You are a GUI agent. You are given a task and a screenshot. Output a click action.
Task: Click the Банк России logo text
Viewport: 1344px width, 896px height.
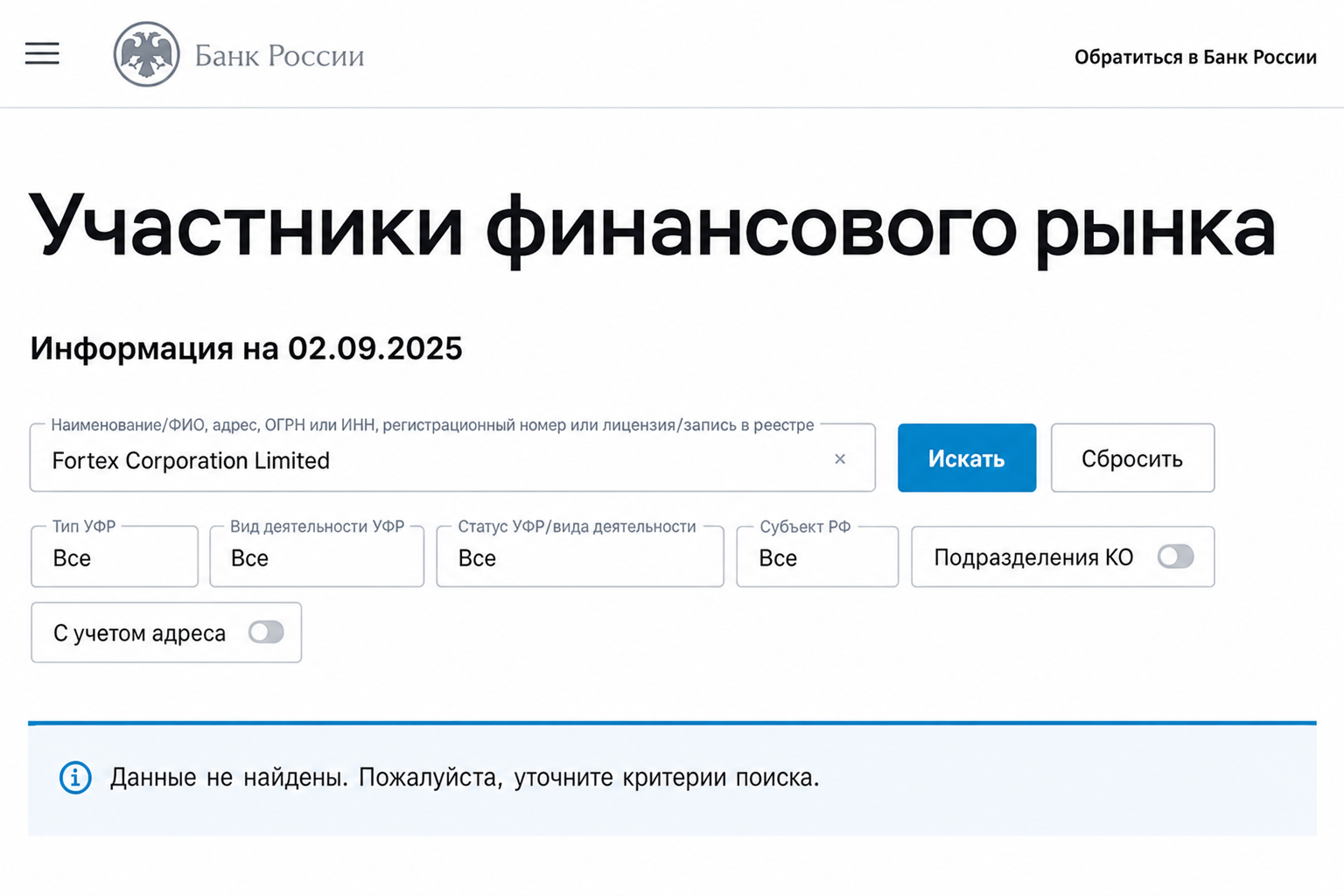pos(279,55)
